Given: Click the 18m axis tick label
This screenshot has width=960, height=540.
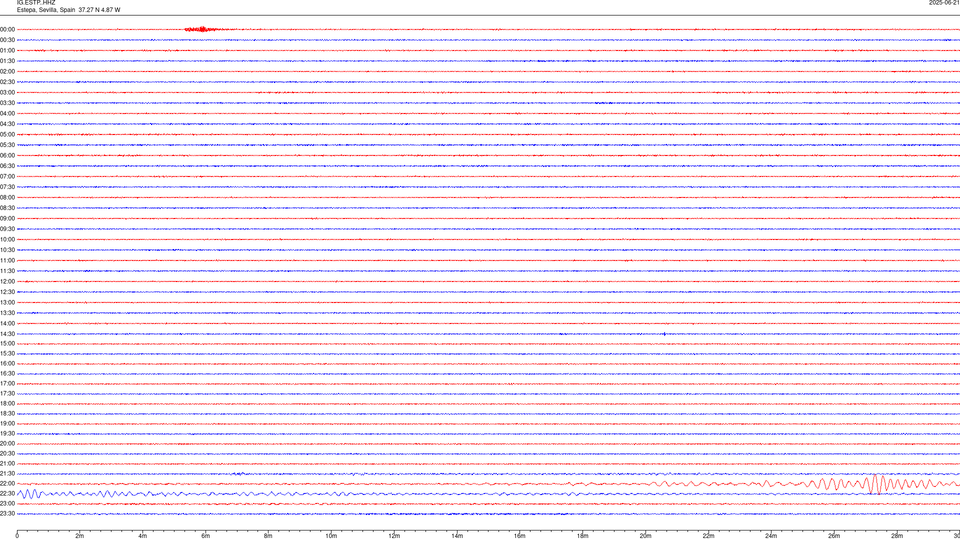Looking at the screenshot, I should point(583,536).
